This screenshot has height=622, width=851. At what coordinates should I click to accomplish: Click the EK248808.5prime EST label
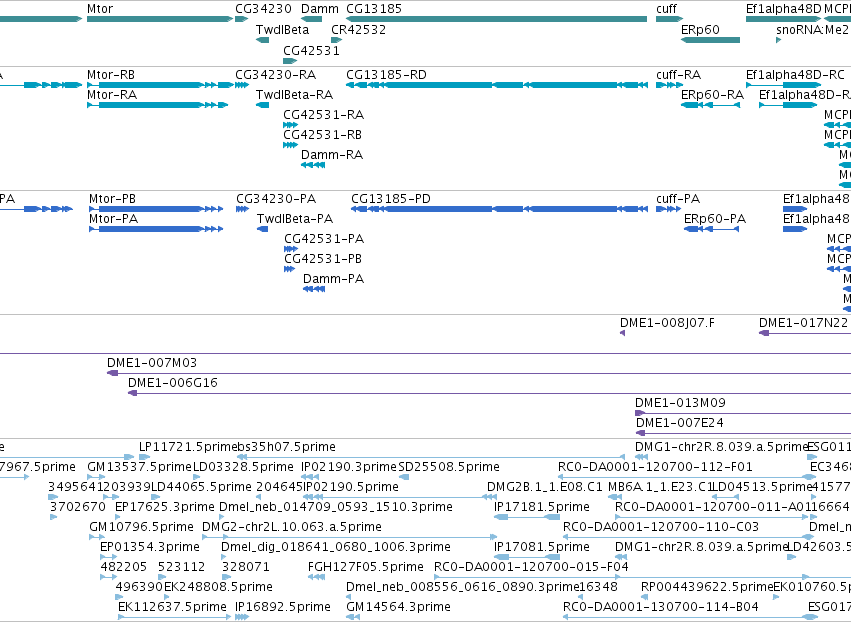[x=218, y=587]
